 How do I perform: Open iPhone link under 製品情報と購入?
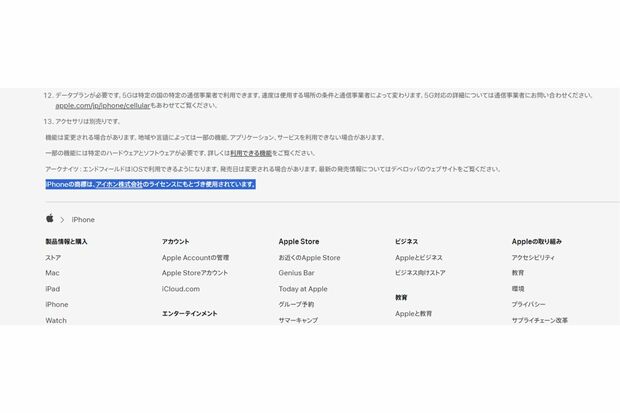pyautogui.click(x=57, y=305)
